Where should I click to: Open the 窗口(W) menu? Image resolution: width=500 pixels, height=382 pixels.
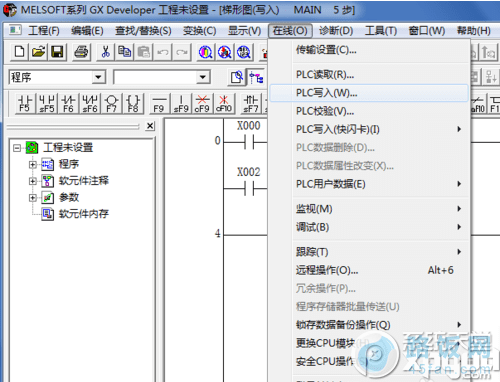(x=427, y=31)
